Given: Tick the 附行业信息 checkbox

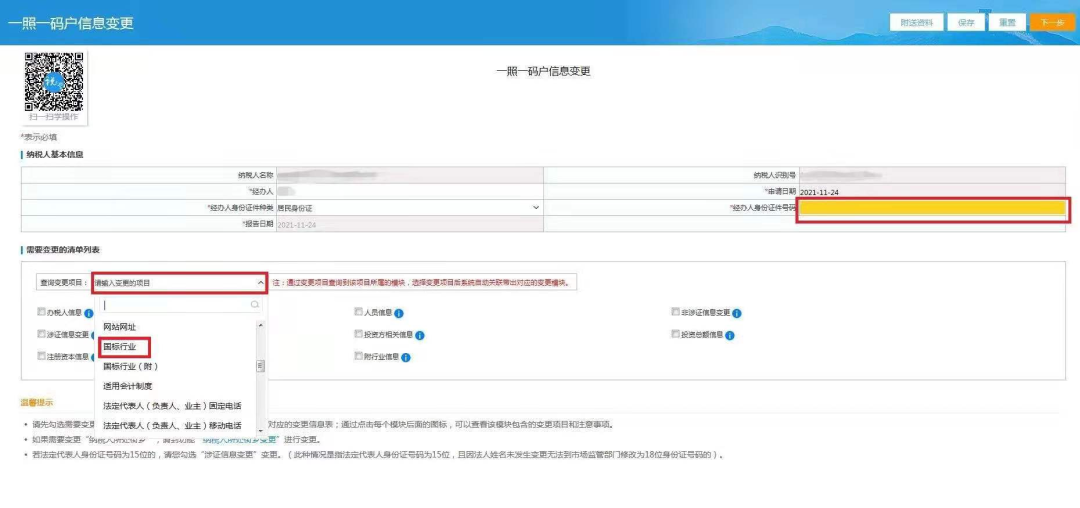Looking at the screenshot, I should coord(358,356).
